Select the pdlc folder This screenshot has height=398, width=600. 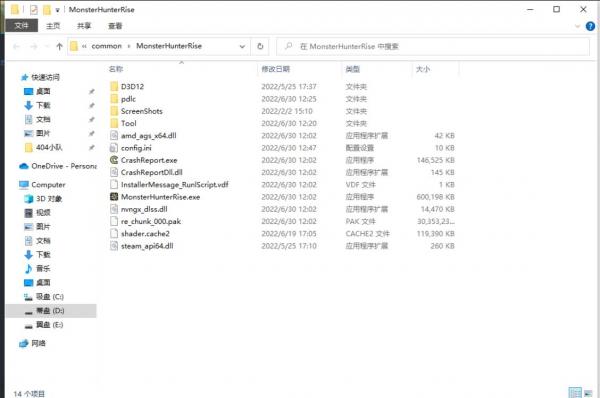pos(128,99)
